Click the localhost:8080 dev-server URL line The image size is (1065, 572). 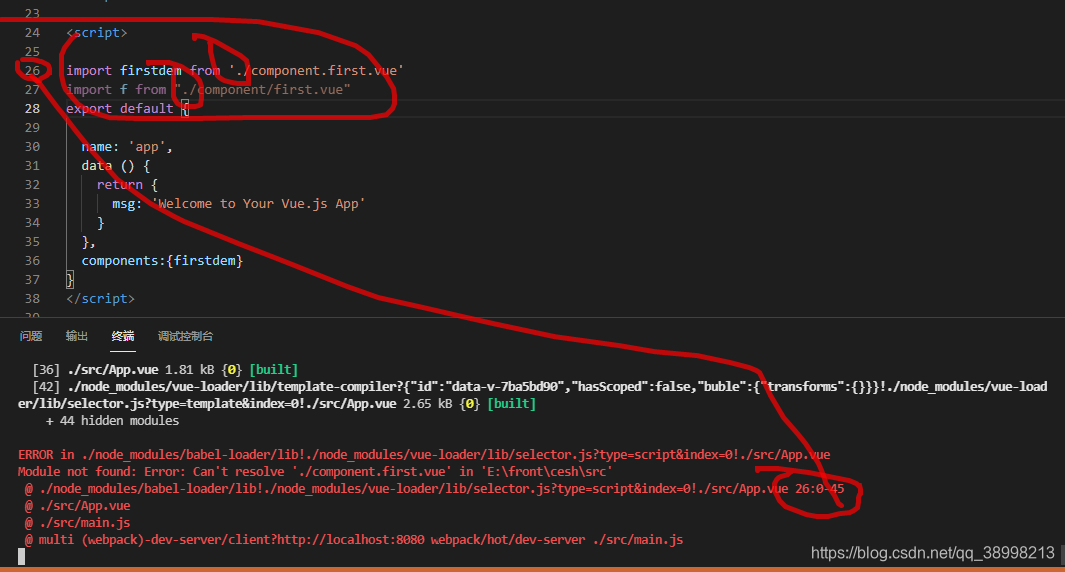[354, 540]
